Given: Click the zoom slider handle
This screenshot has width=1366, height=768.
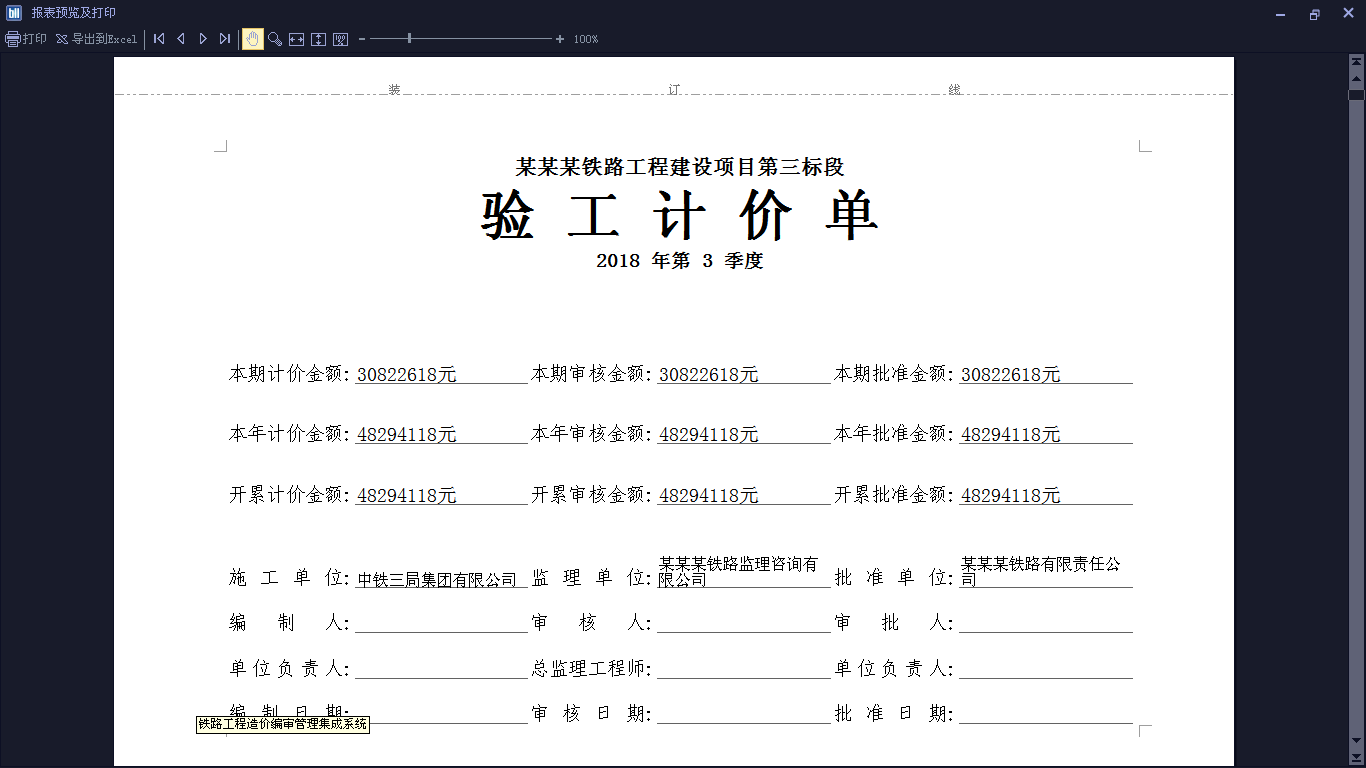Looking at the screenshot, I should [x=409, y=39].
